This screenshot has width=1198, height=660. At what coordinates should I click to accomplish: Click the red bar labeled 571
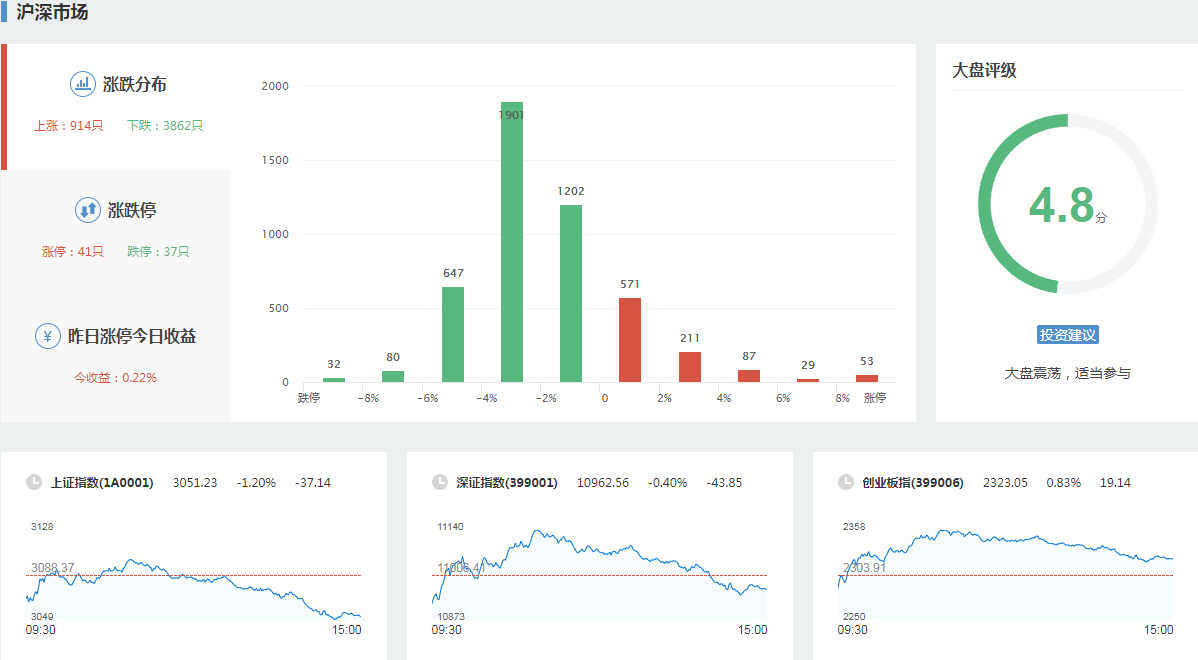629,340
